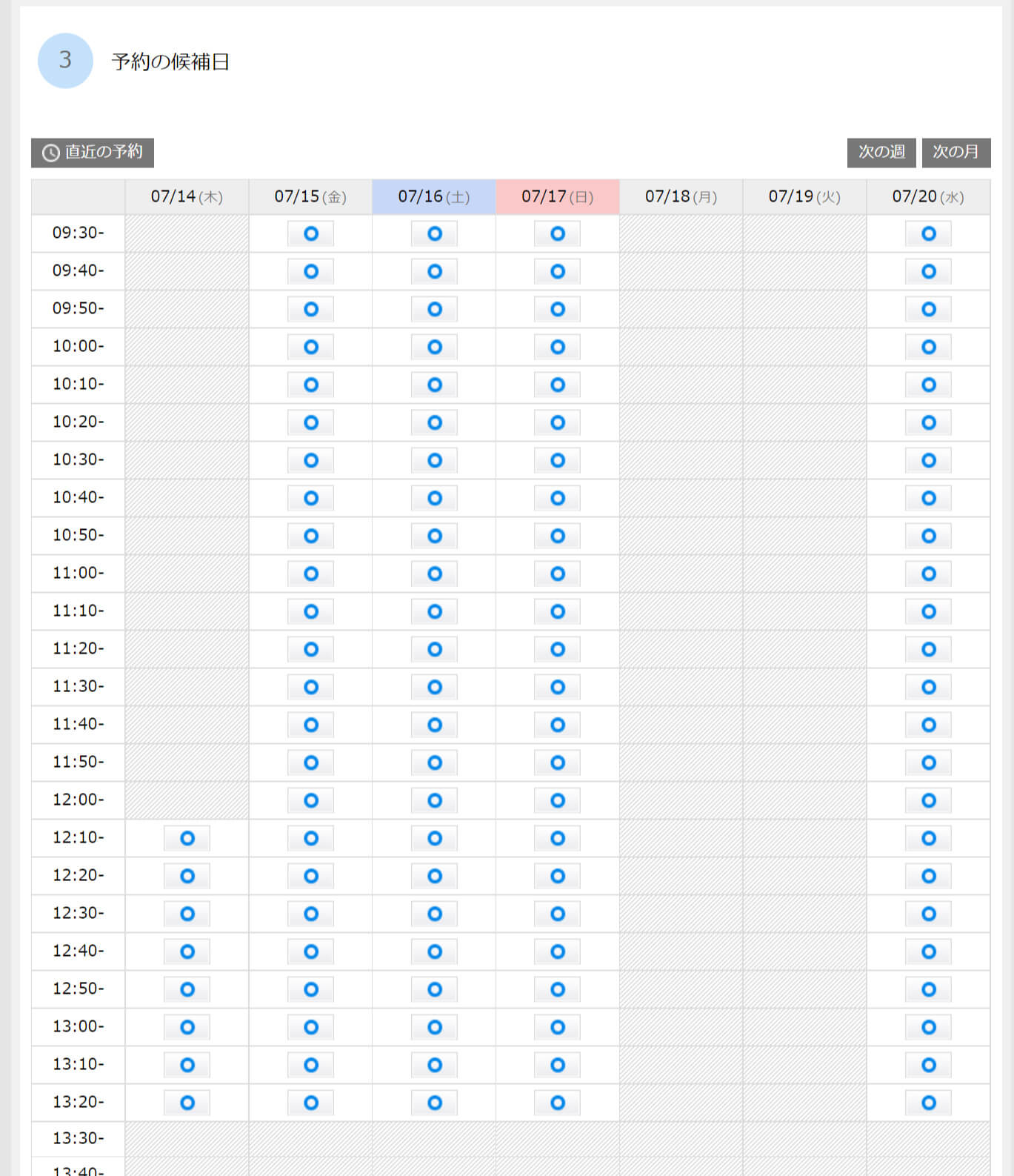This screenshot has width=1014, height=1176.
Task: Choose 10:00 slot on 07/17
Action: click(x=558, y=348)
